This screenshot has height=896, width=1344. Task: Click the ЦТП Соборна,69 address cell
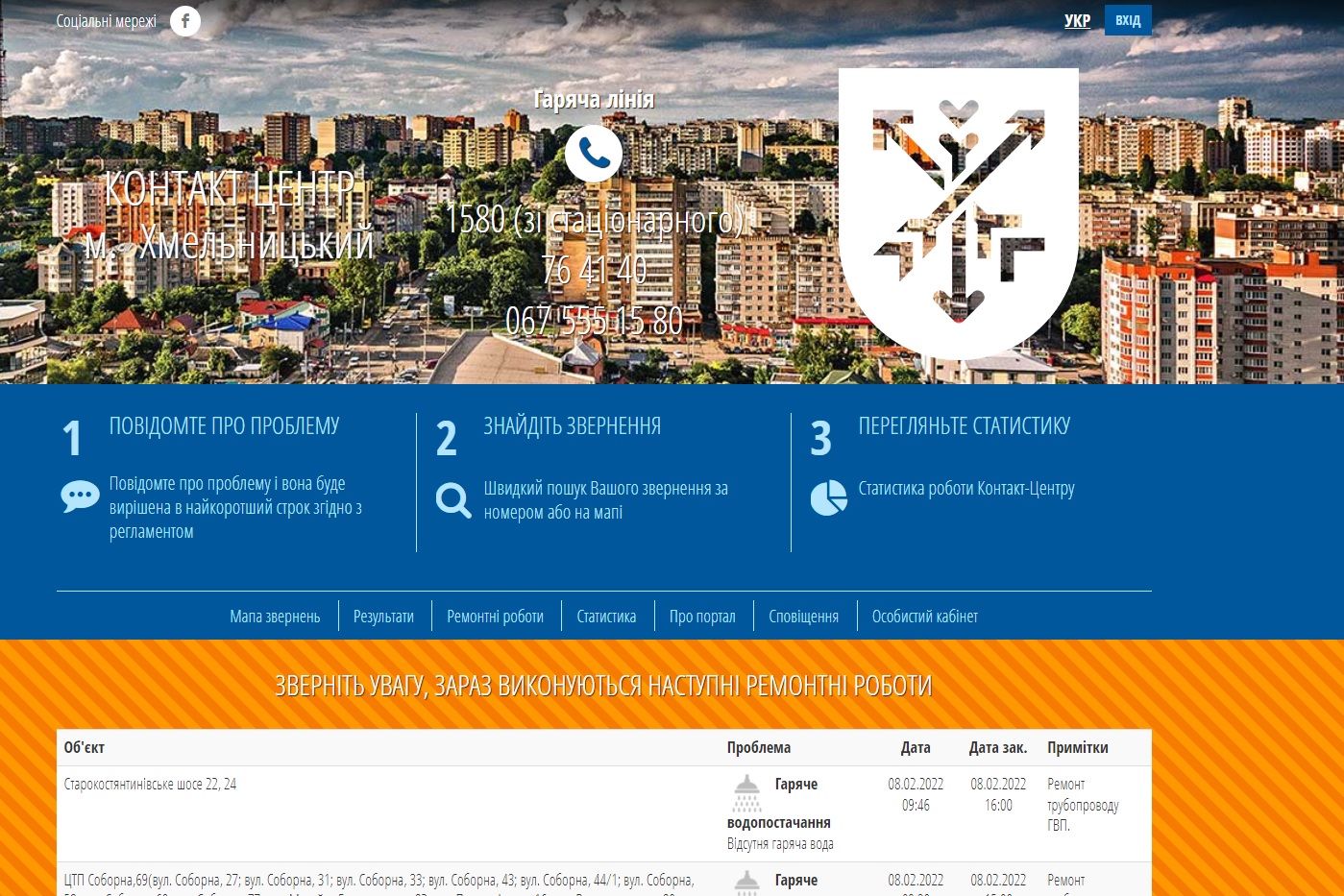(x=379, y=884)
